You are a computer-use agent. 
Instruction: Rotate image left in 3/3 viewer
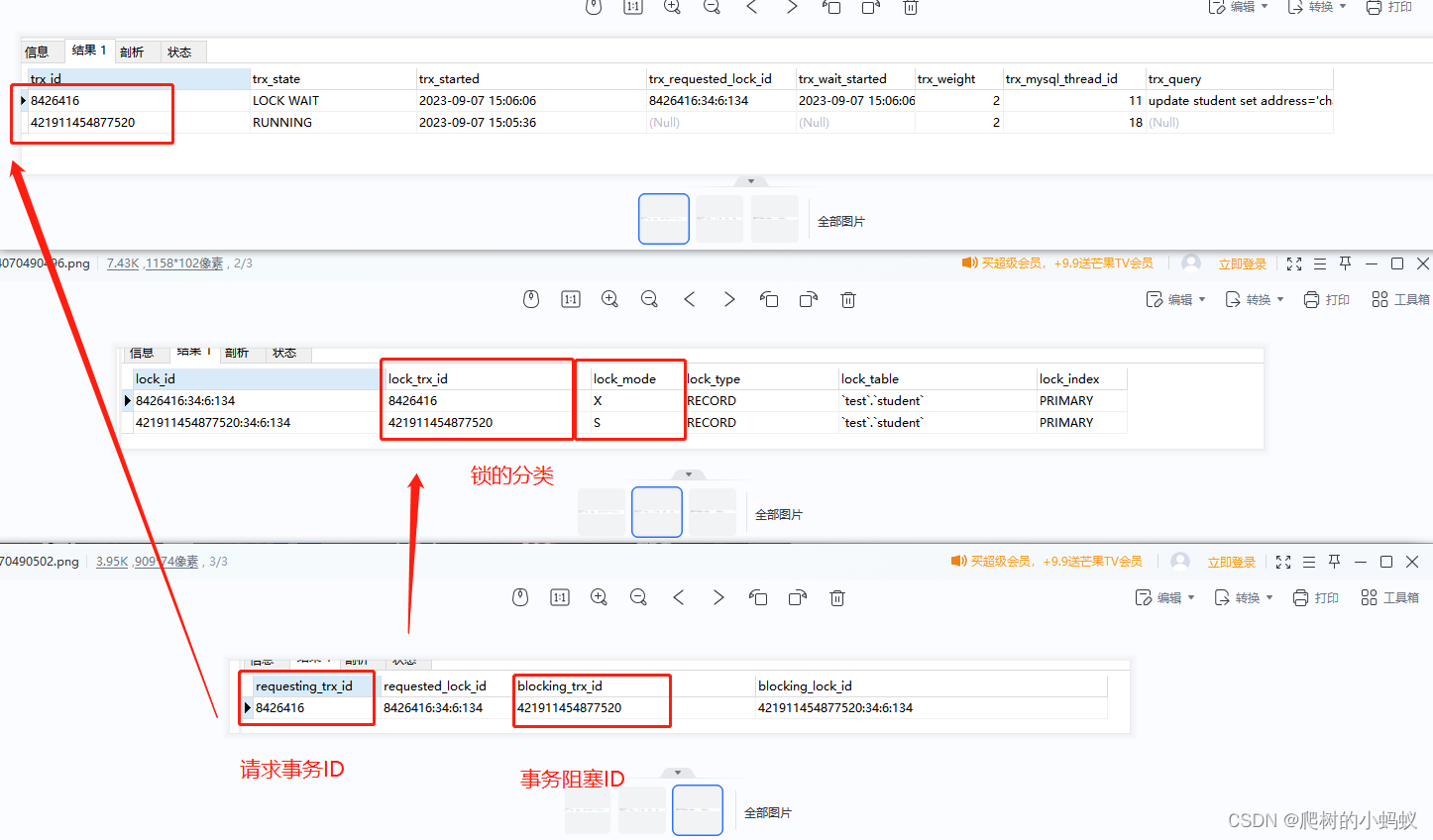(758, 597)
